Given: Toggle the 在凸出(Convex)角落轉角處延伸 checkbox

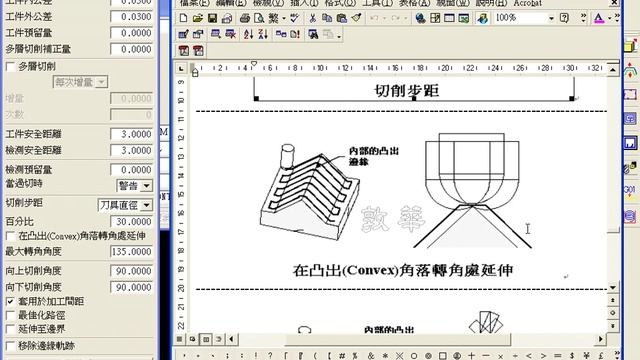Looking at the screenshot, I should [11, 236].
